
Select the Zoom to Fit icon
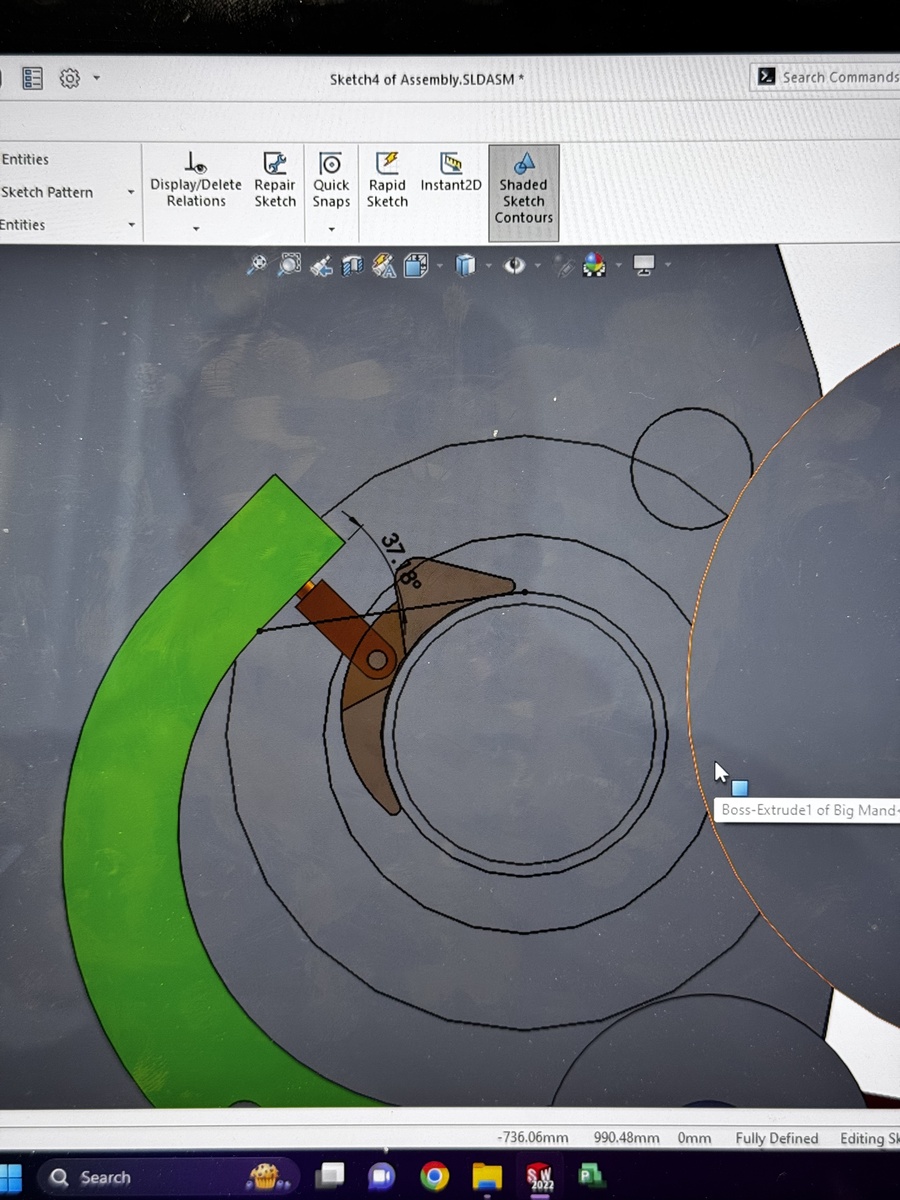point(257,265)
